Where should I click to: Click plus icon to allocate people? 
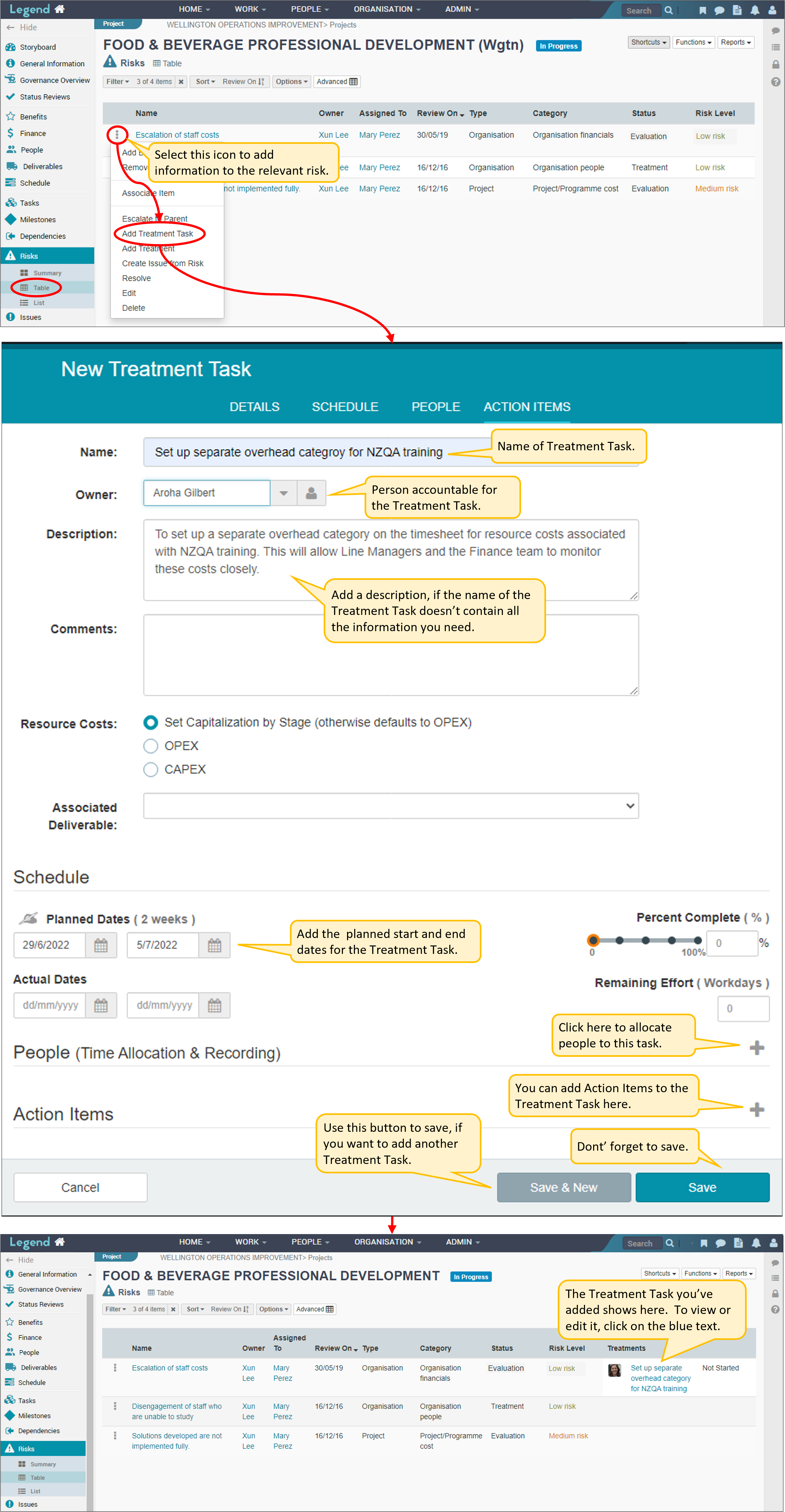point(757,1048)
